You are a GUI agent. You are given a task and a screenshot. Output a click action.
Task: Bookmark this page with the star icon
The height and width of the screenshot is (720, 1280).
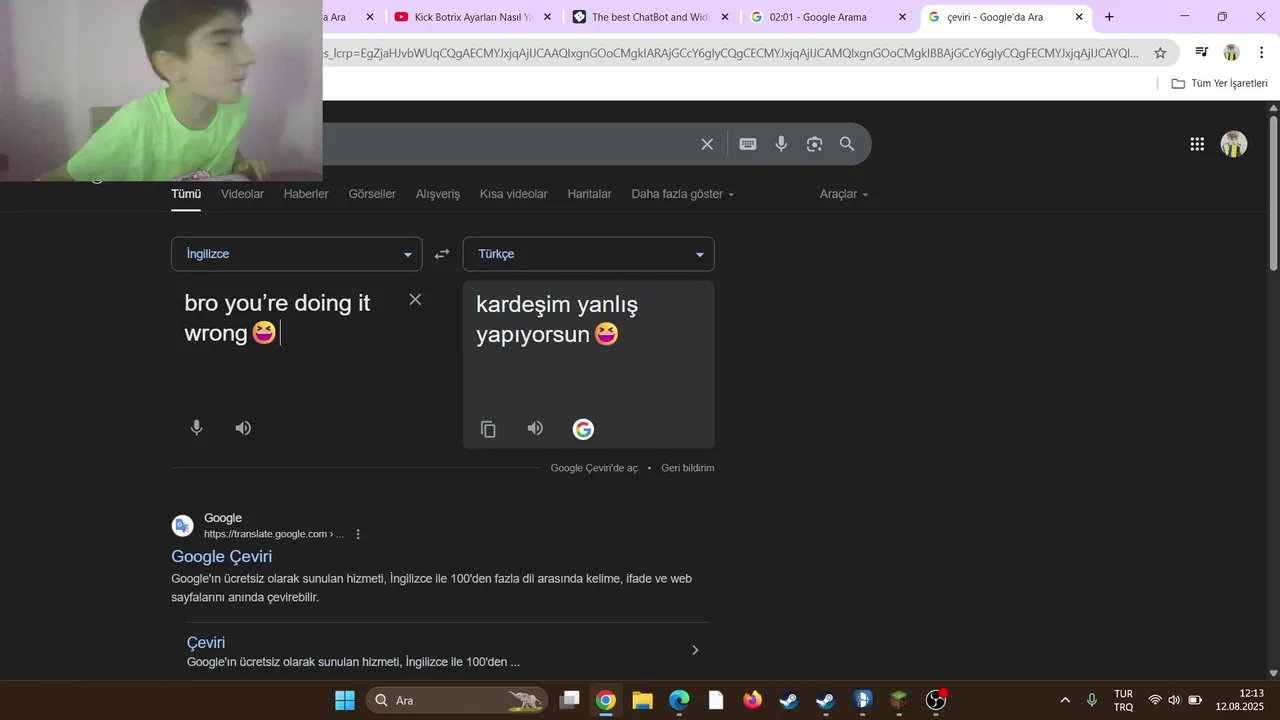click(x=1160, y=53)
